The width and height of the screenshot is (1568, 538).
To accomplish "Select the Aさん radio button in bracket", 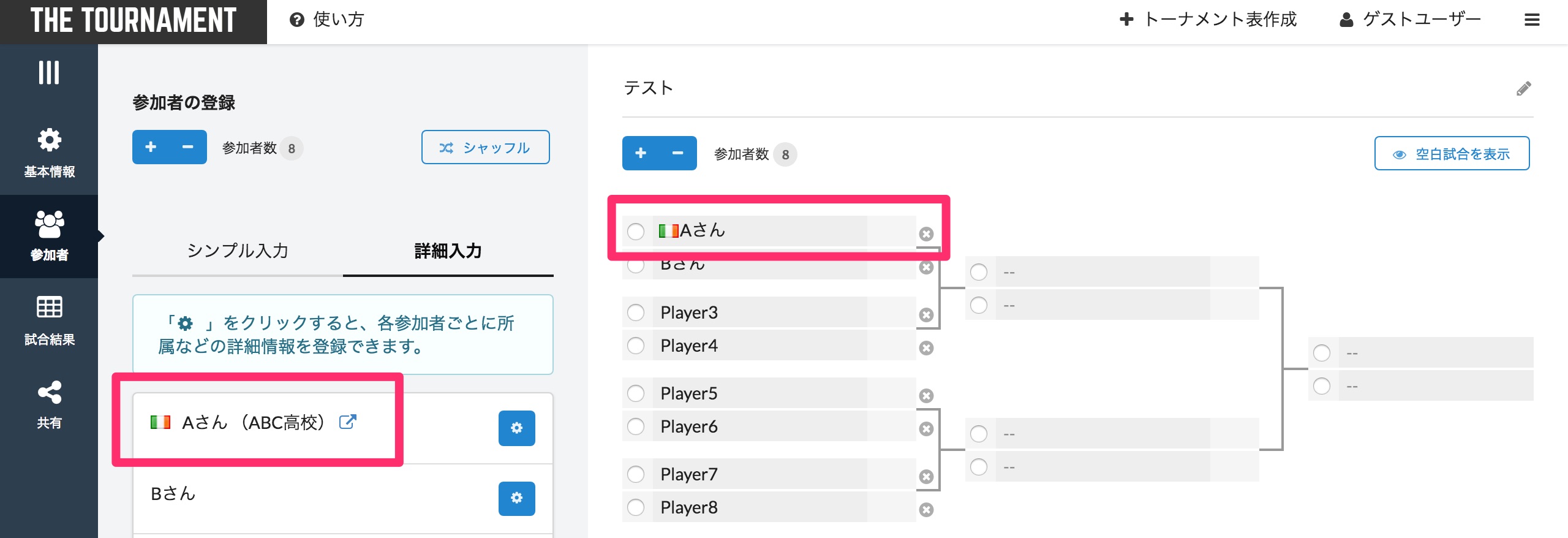I will coord(636,232).
